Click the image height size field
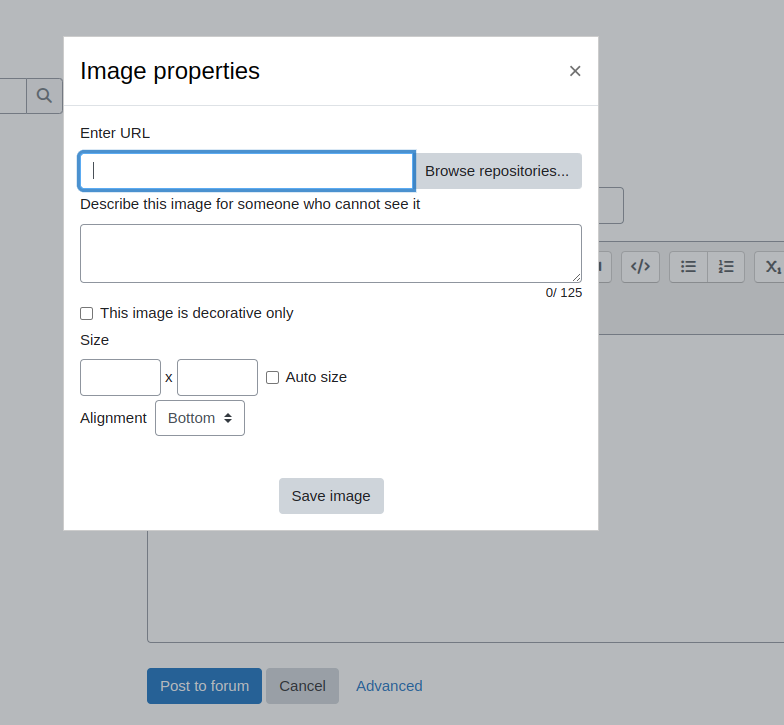Image resolution: width=784 pixels, height=725 pixels. [218, 378]
